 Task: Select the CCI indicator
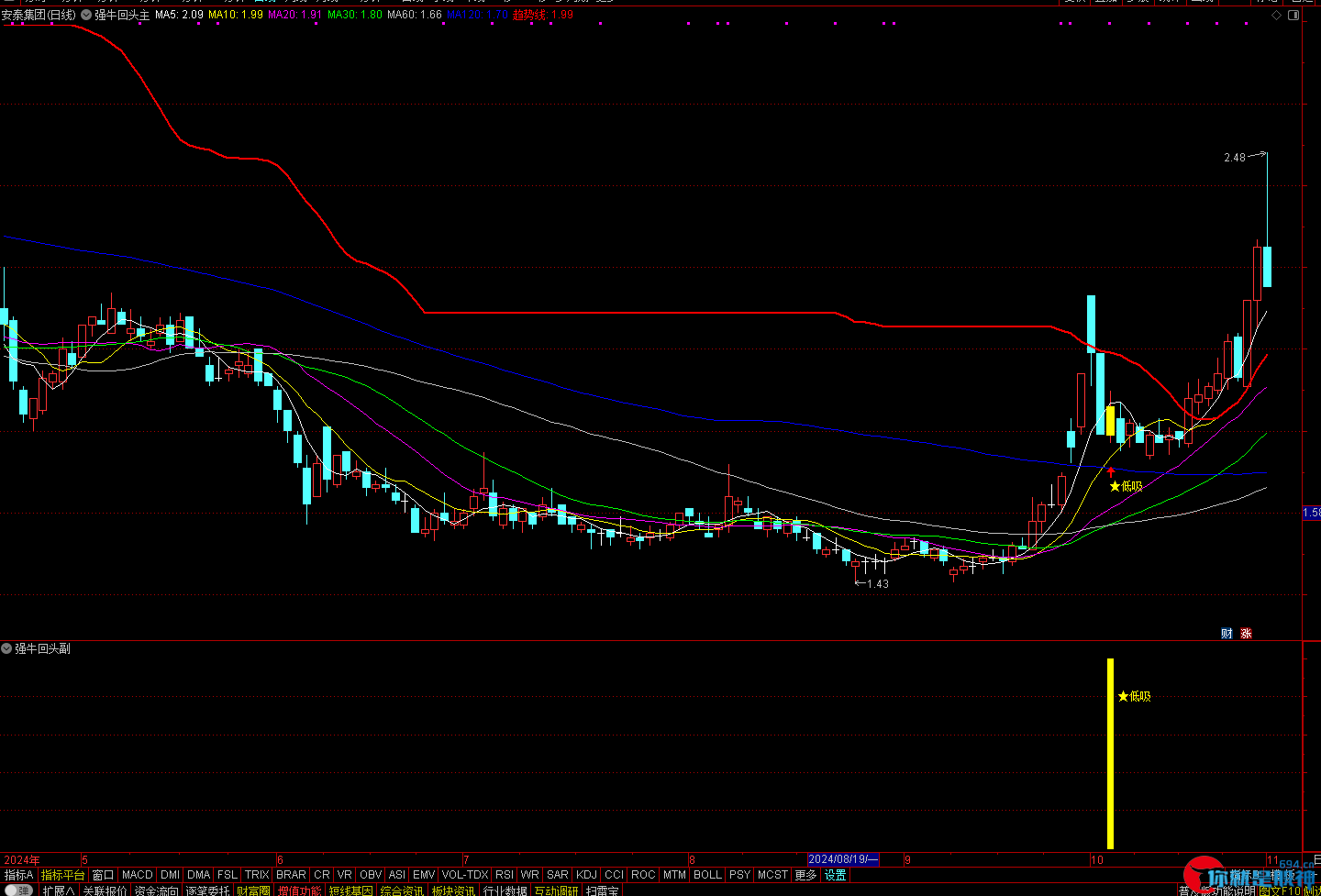[615, 875]
